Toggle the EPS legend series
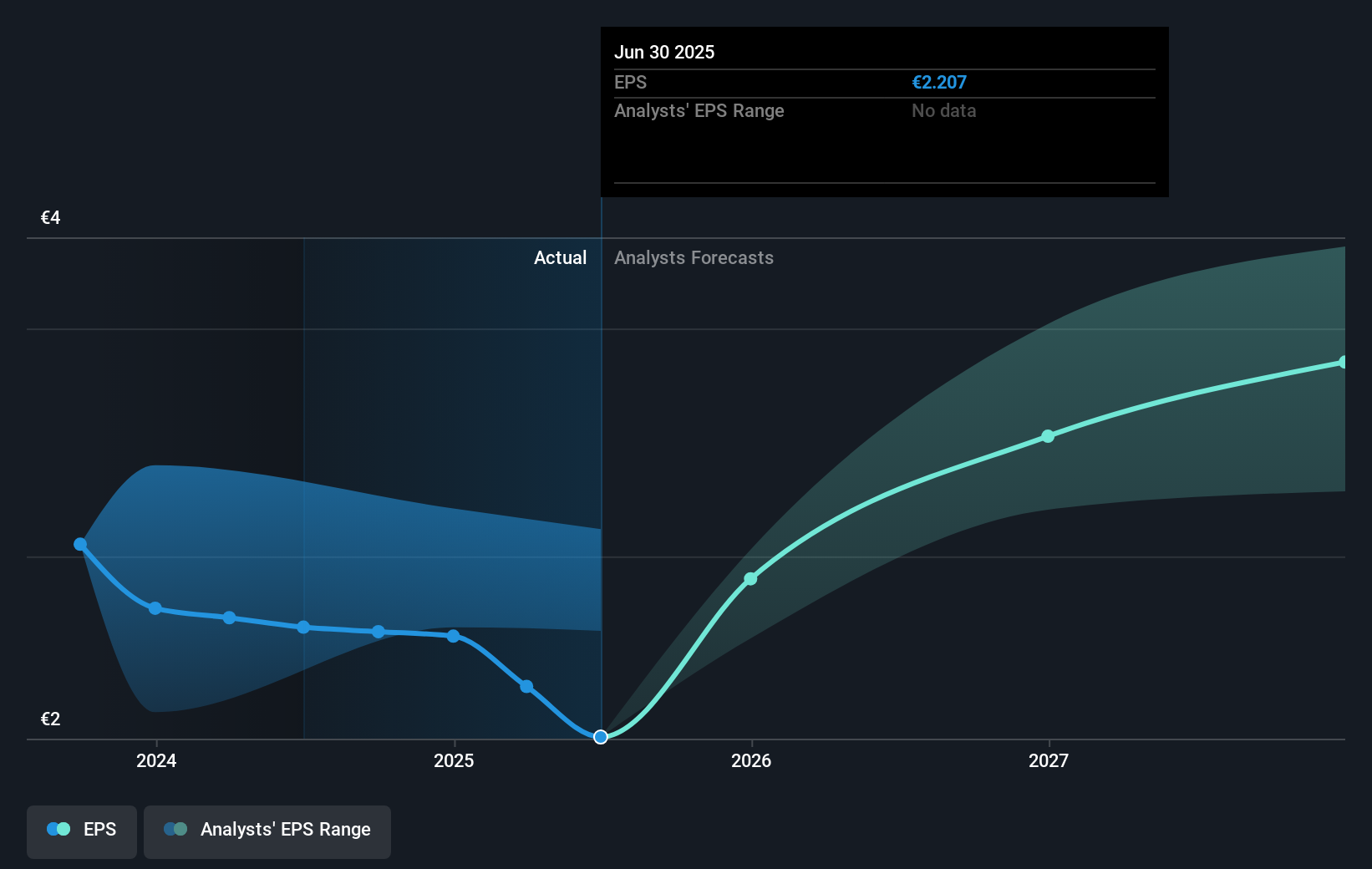 pyautogui.click(x=82, y=831)
